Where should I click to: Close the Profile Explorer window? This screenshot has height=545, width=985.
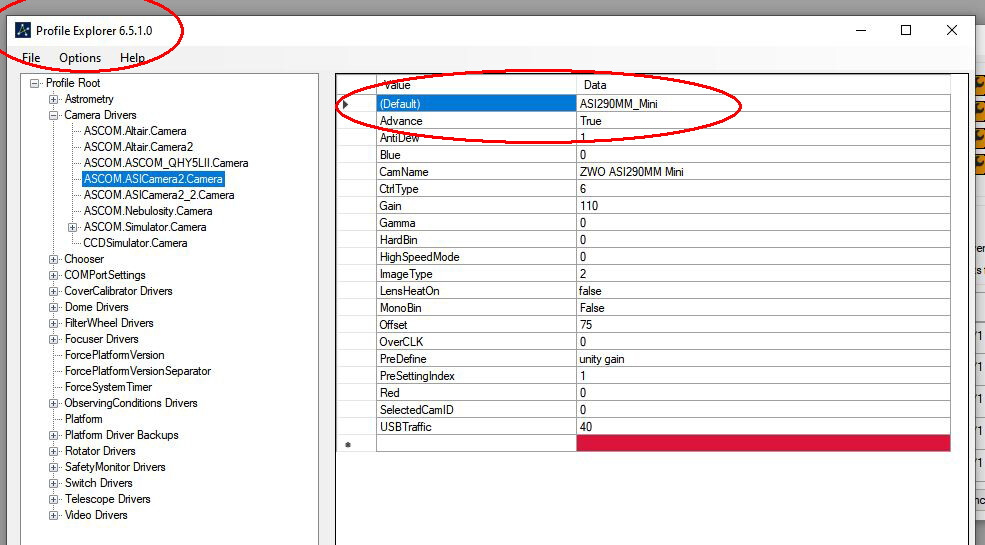(x=952, y=30)
